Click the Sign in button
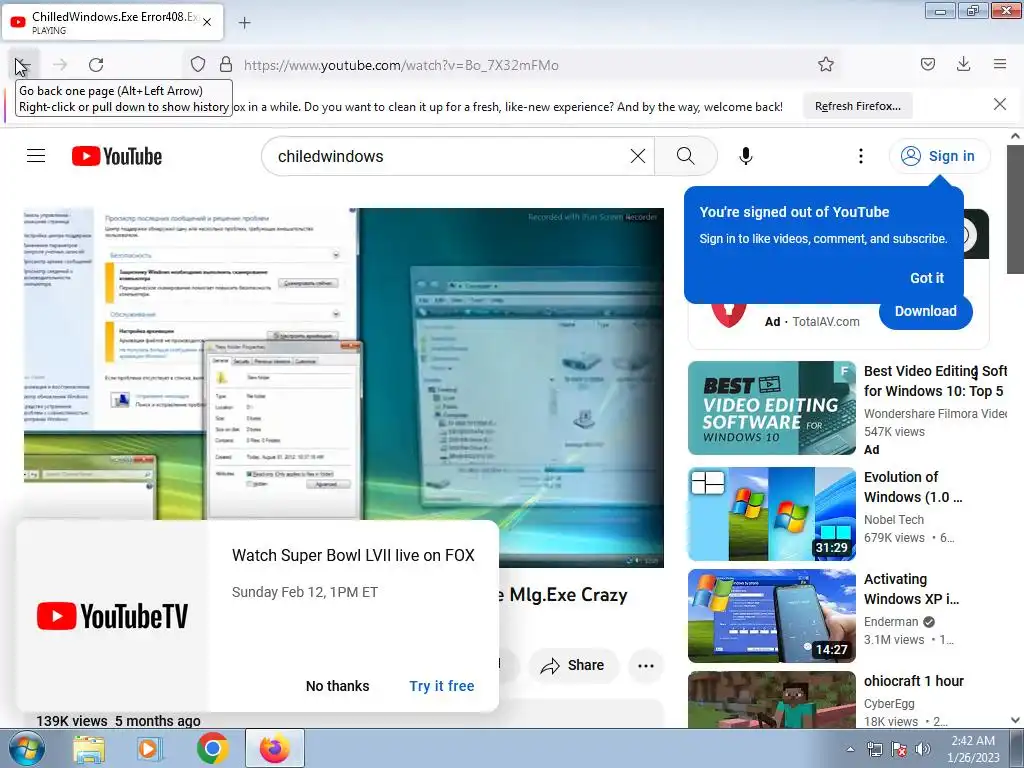 click(x=939, y=156)
